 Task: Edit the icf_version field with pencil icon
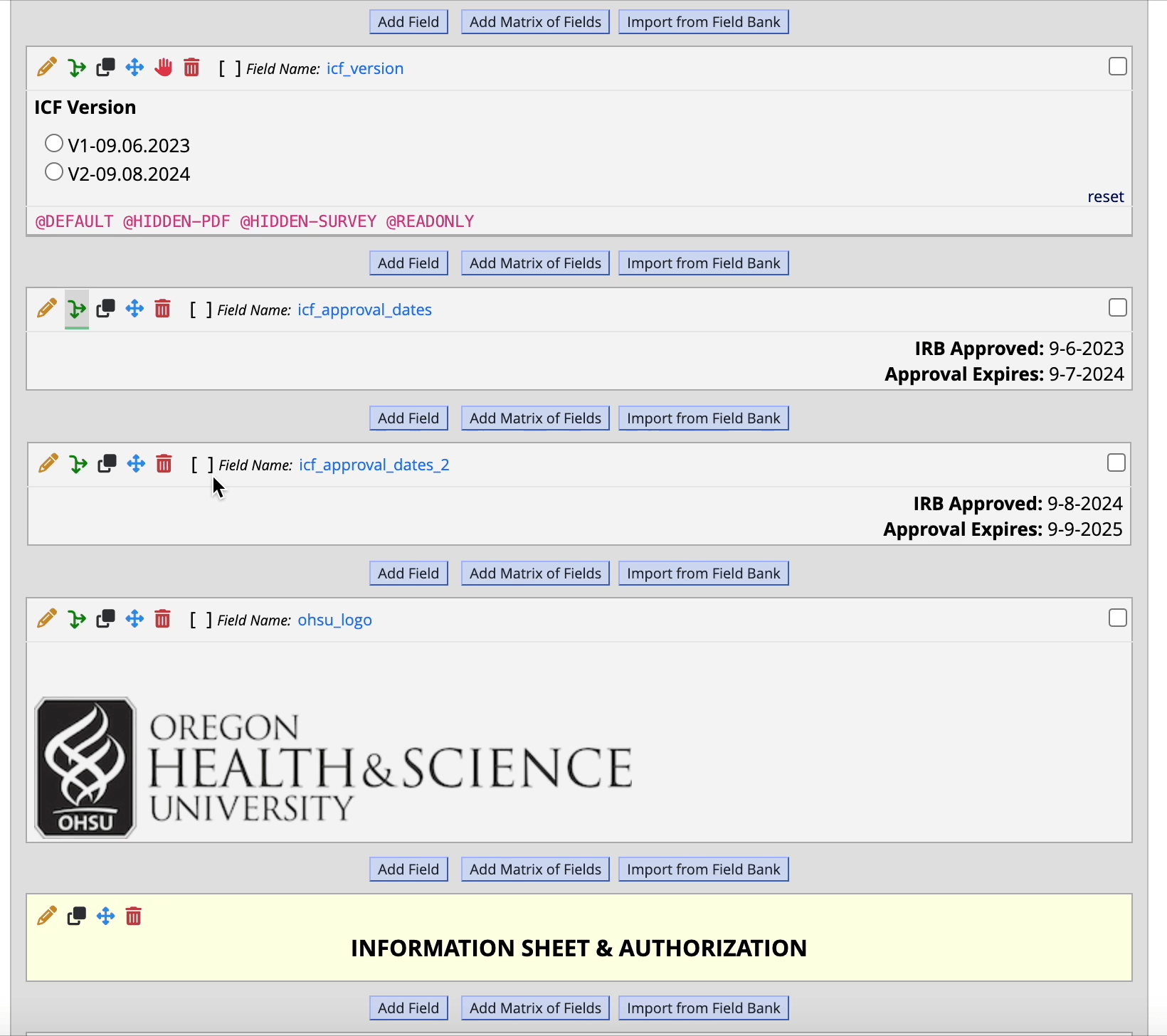click(47, 68)
